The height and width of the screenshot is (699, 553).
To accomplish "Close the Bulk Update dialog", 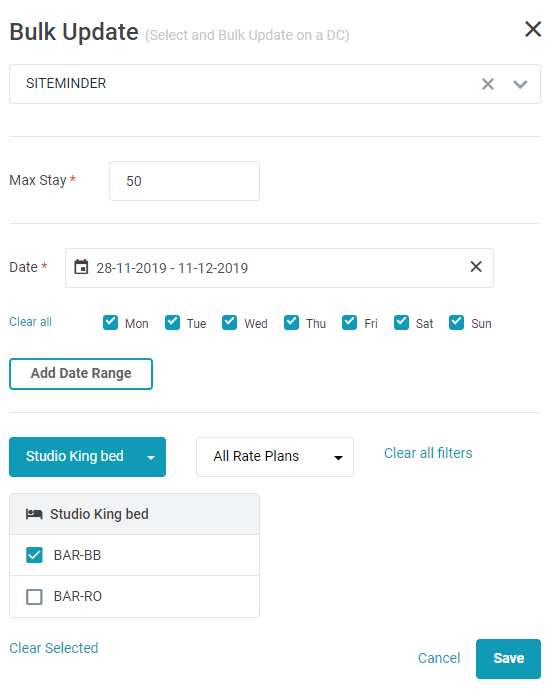I will tap(533, 29).
